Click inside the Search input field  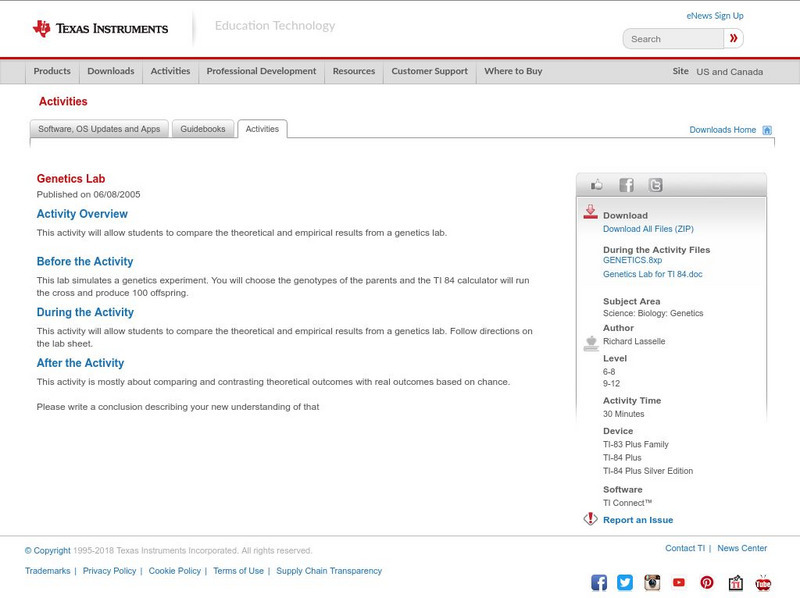point(668,38)
